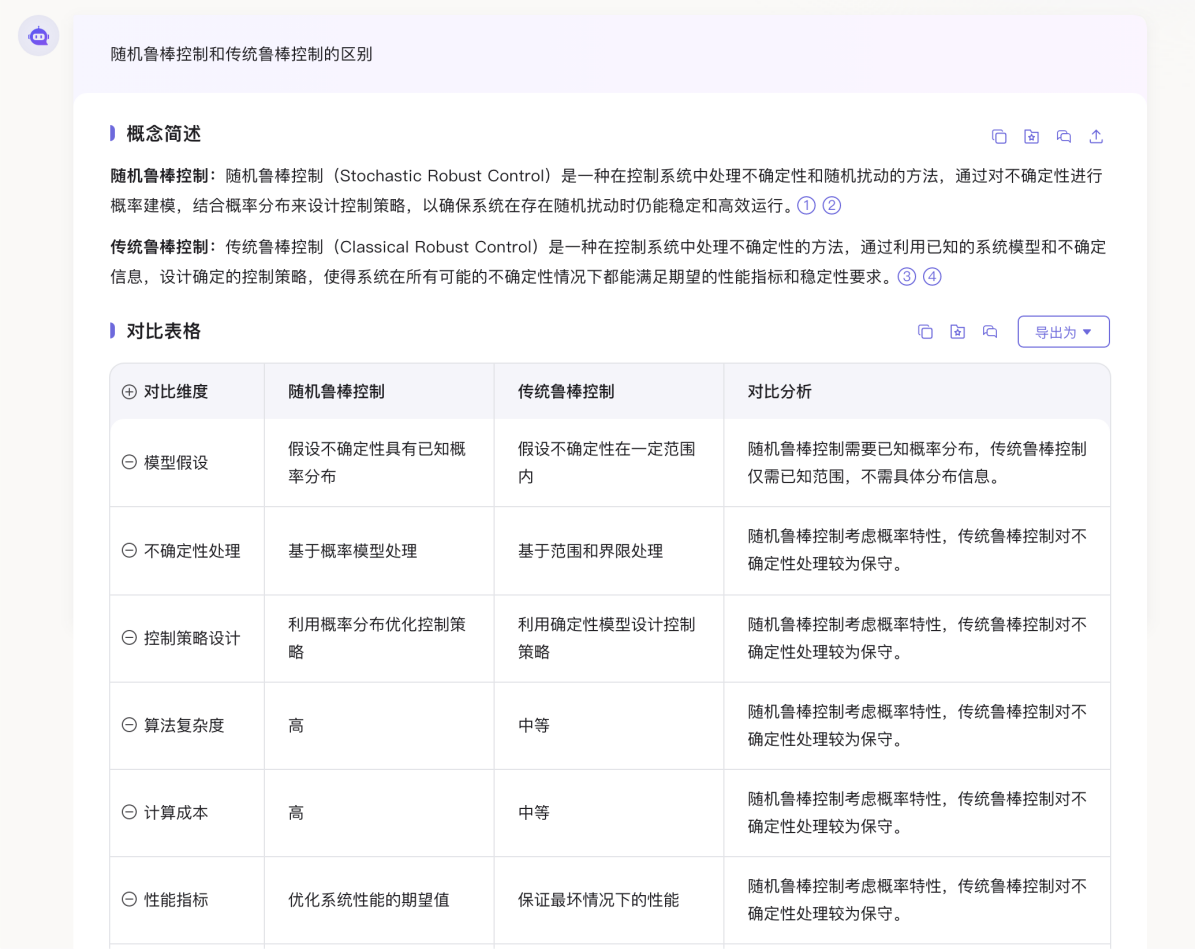Open the 导出为 export dropdown

[1063, 332]
